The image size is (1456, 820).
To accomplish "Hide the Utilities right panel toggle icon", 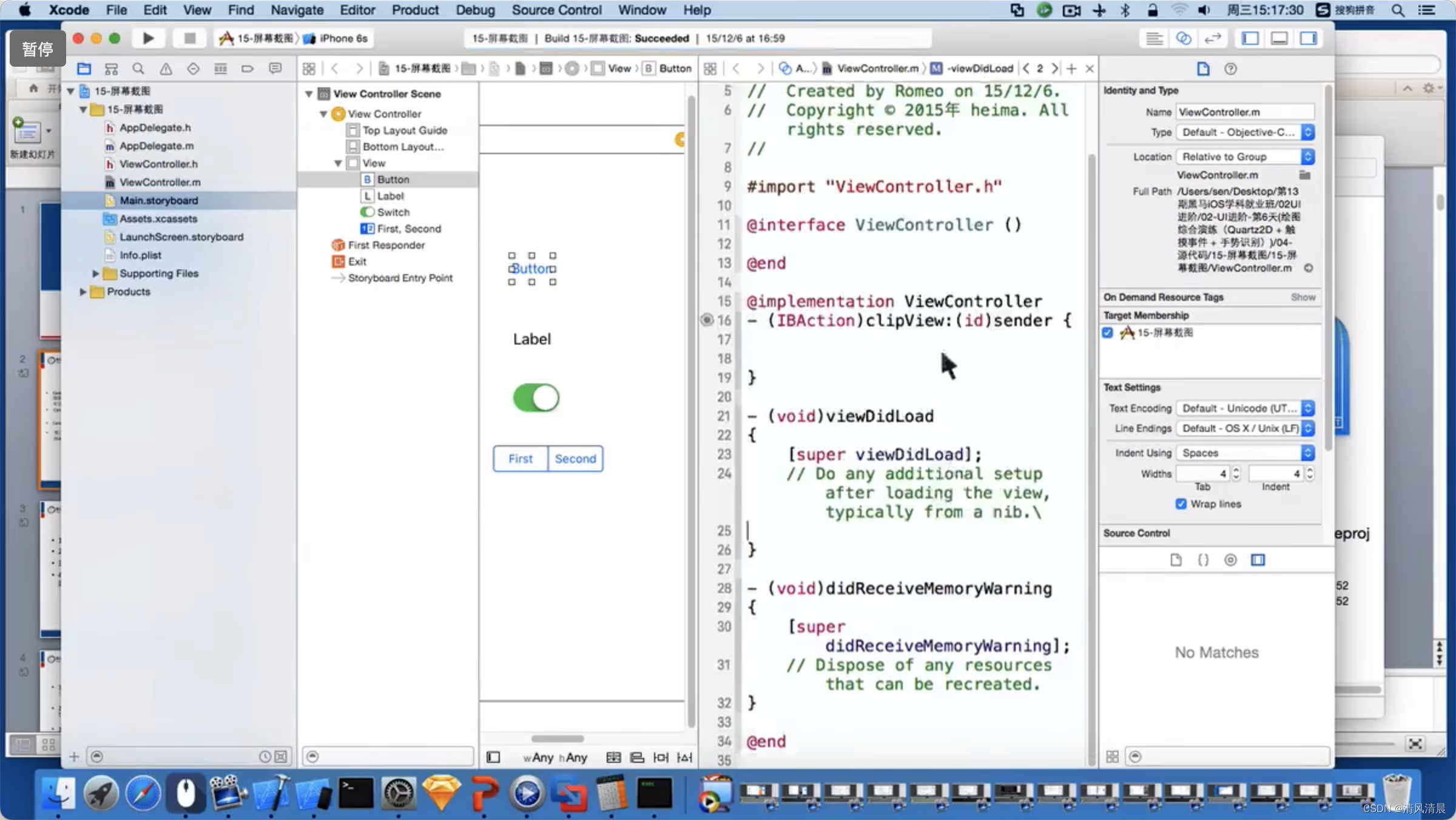I will click(x=1308, y=38).
